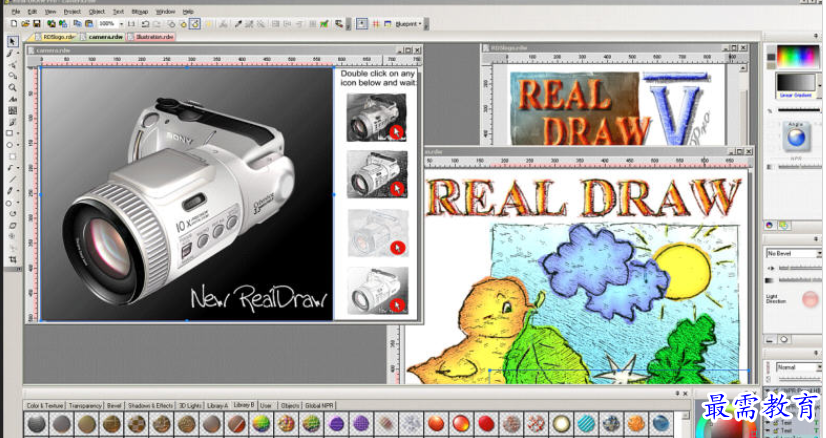The height and width of the screenshot is (438, 826).
Task: Open the Edit menu
Action: [x=33, y=11]
